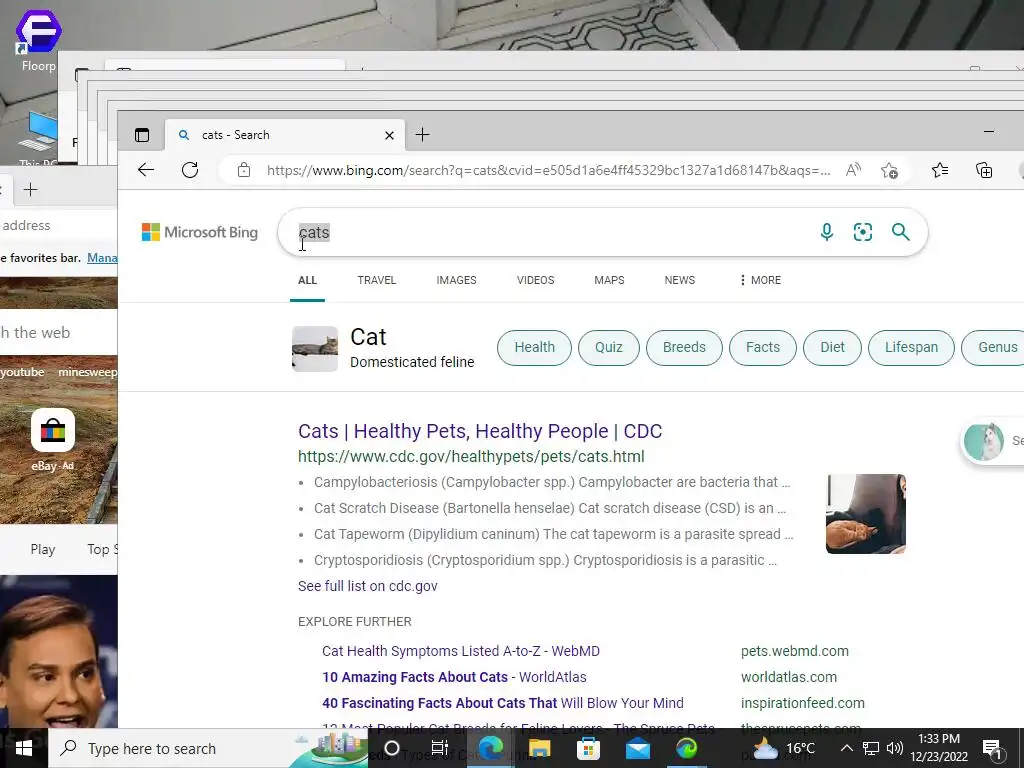Expand the MORE search categories menu
Viewport: 1024px width, 768px height.
pos(760,280)
